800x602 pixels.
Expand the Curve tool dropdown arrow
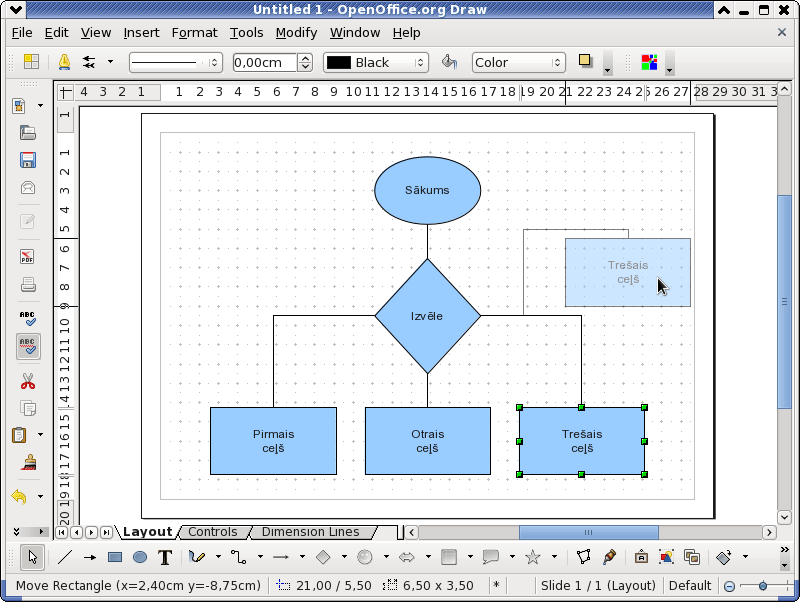[218, 557]
